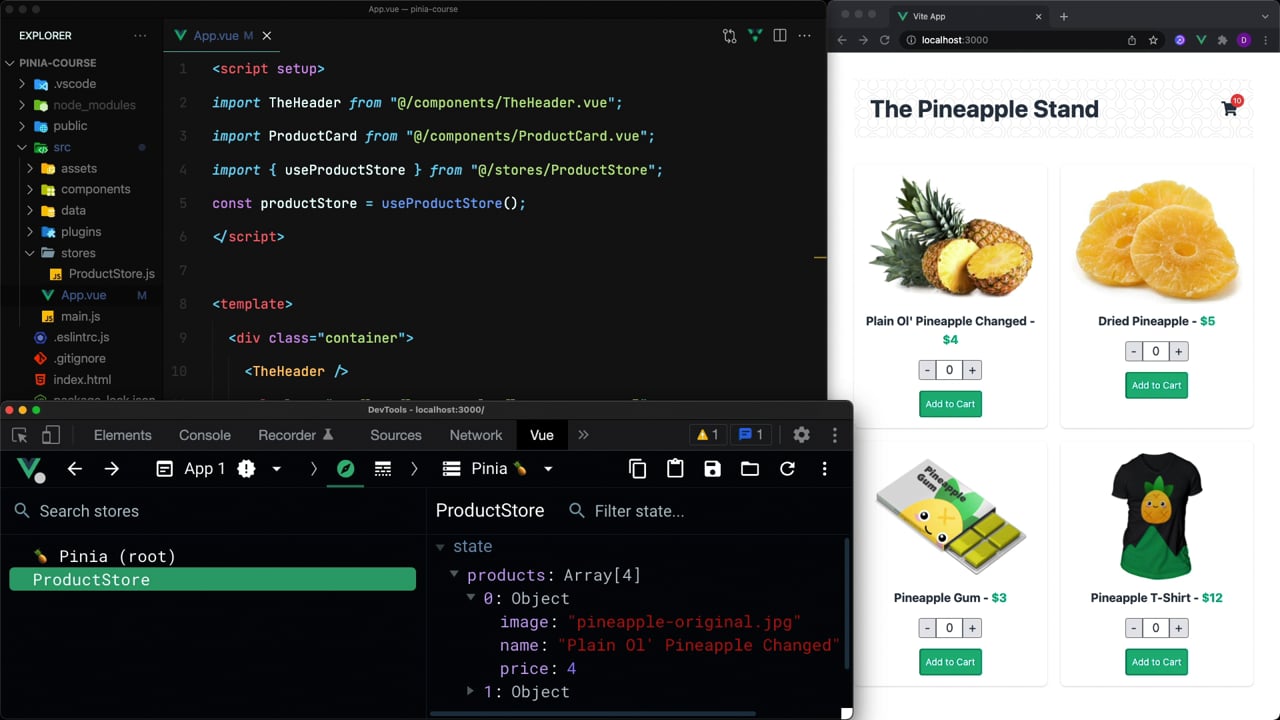Open App 1 selector dropdown
Image resolution: width=1280 pixels, height=720 pixels.
pos(219,469)
